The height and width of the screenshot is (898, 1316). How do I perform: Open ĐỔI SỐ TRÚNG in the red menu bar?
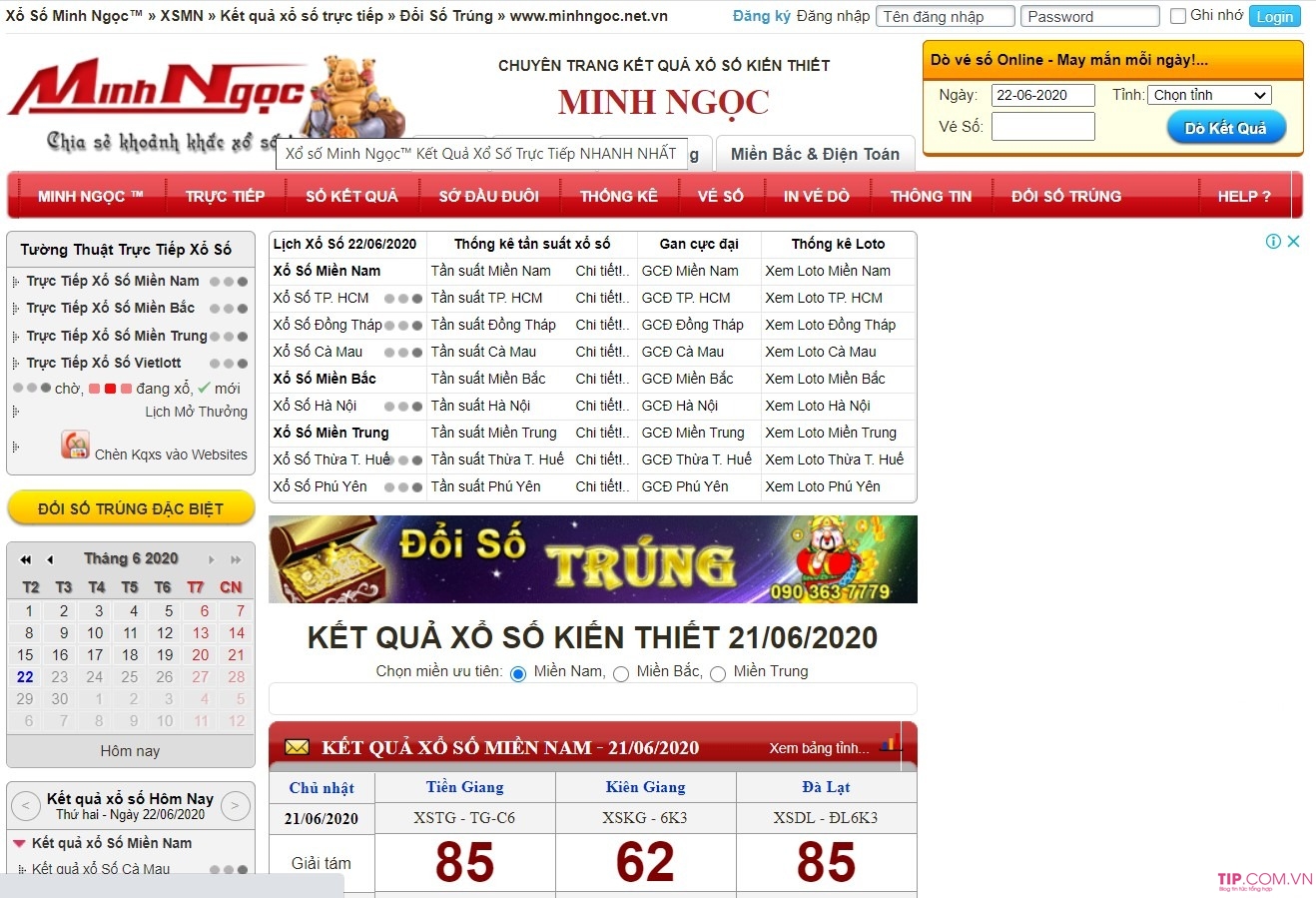coord(1066,196)
